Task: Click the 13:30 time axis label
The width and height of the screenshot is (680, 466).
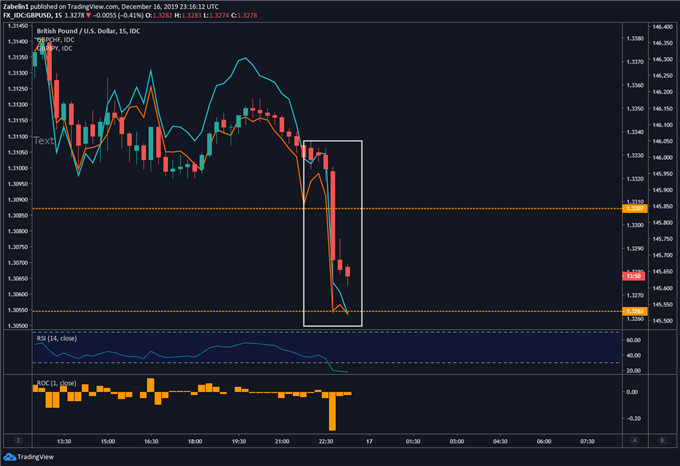Action: (64, 441)
